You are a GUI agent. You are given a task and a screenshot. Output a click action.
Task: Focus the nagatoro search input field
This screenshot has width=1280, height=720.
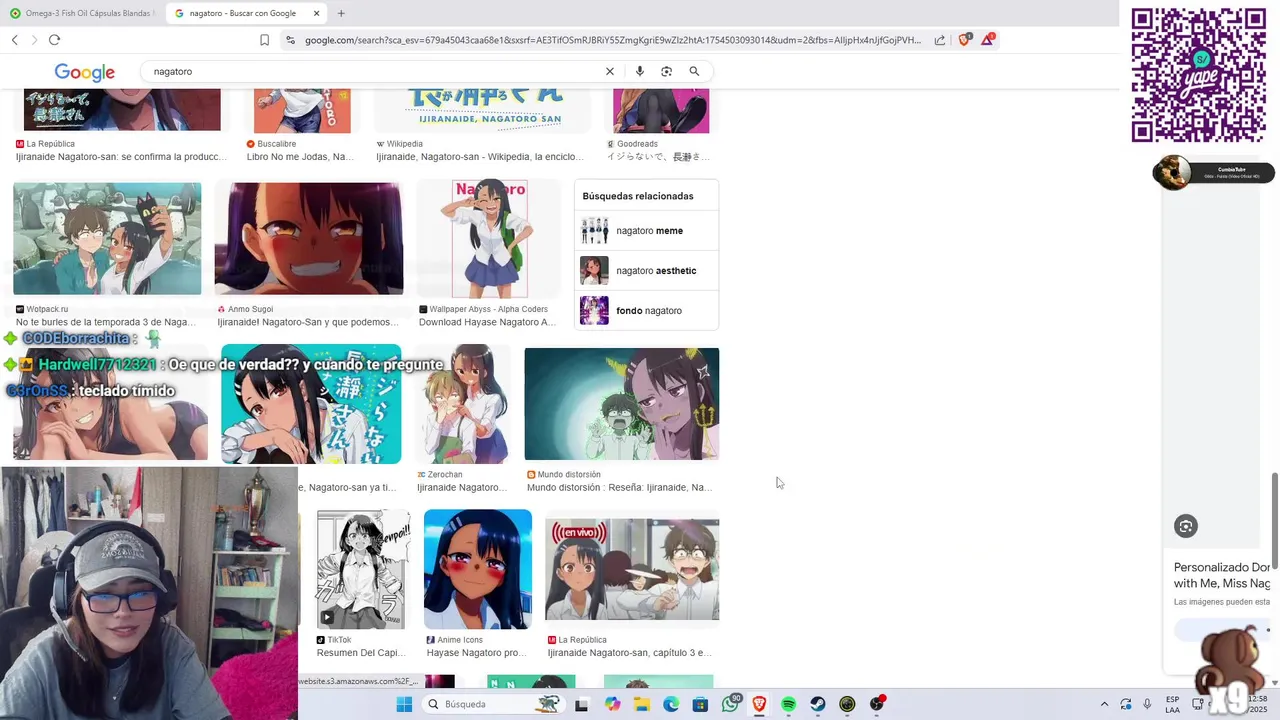point(375,71)
